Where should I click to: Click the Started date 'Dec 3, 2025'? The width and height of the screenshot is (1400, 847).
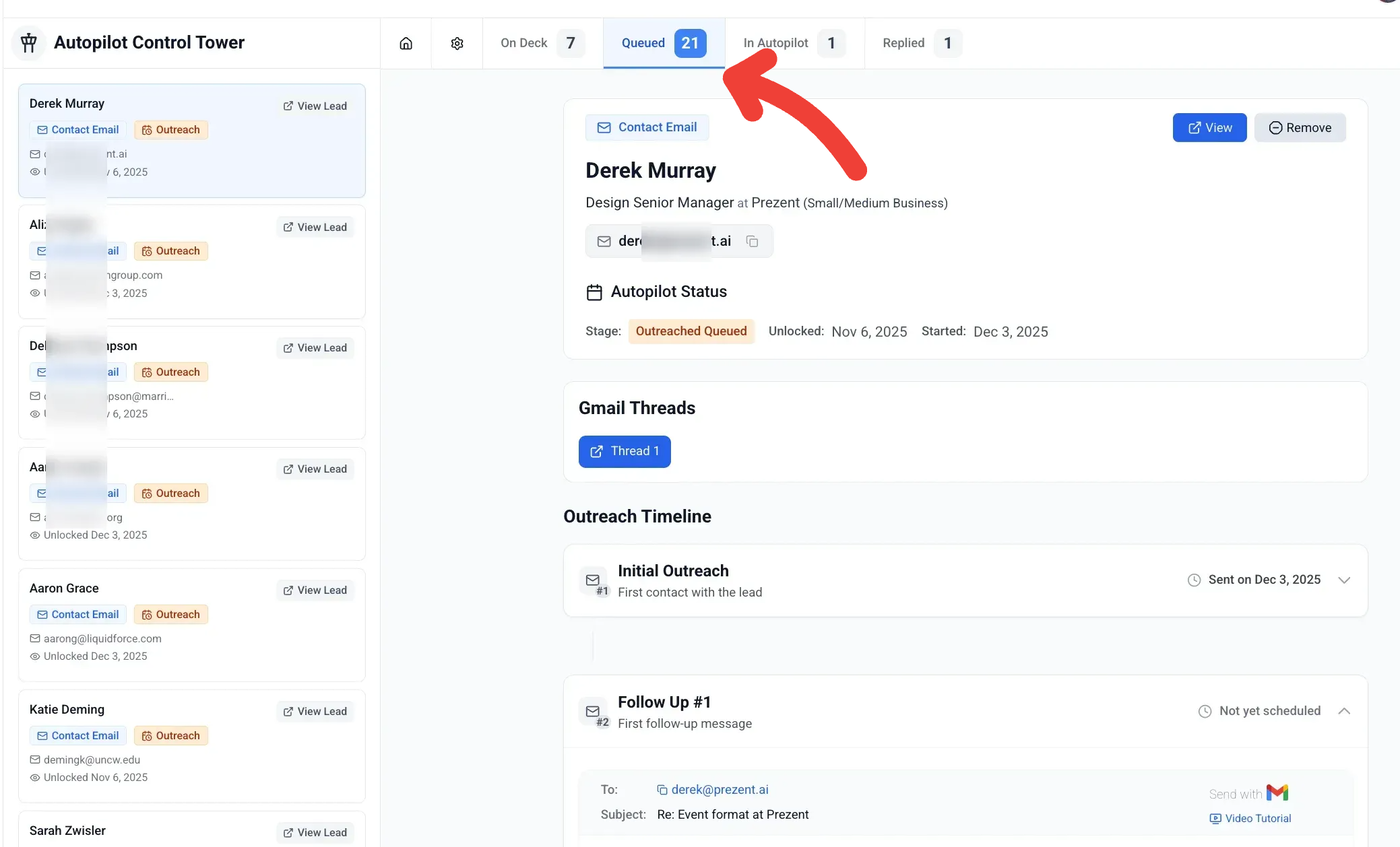pos(1011,332)
